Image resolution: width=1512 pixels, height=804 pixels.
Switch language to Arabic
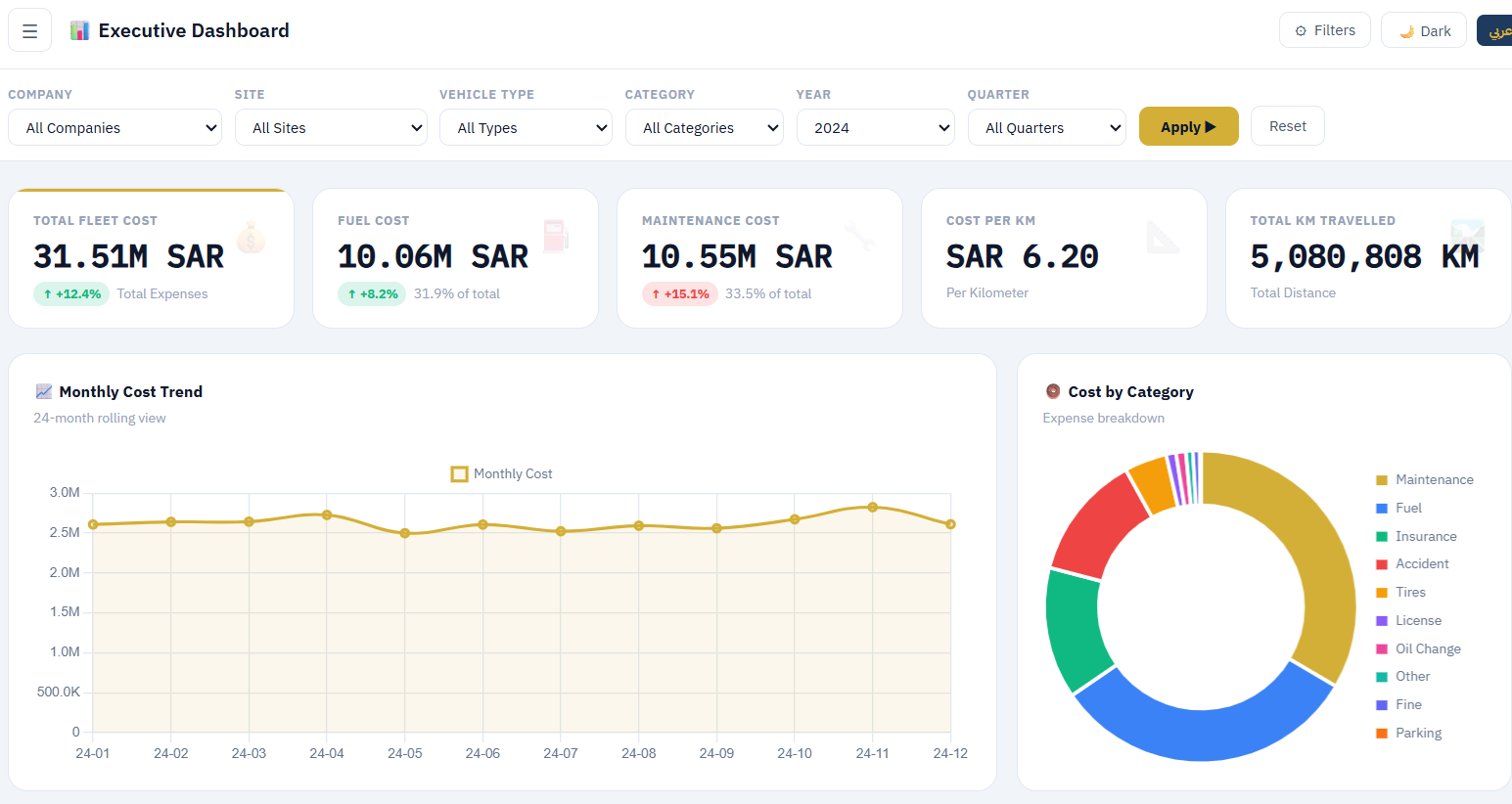[x=1495, y=30]
